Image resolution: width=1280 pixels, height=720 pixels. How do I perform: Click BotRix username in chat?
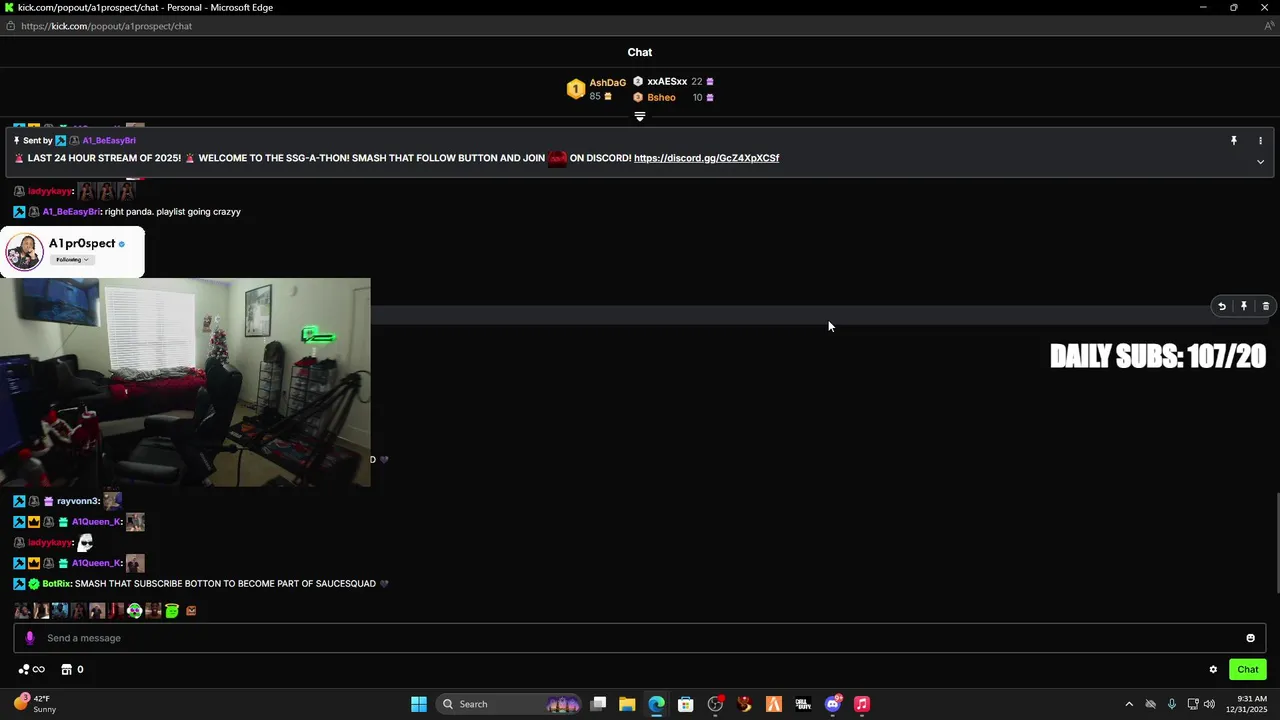coord(56,584)
